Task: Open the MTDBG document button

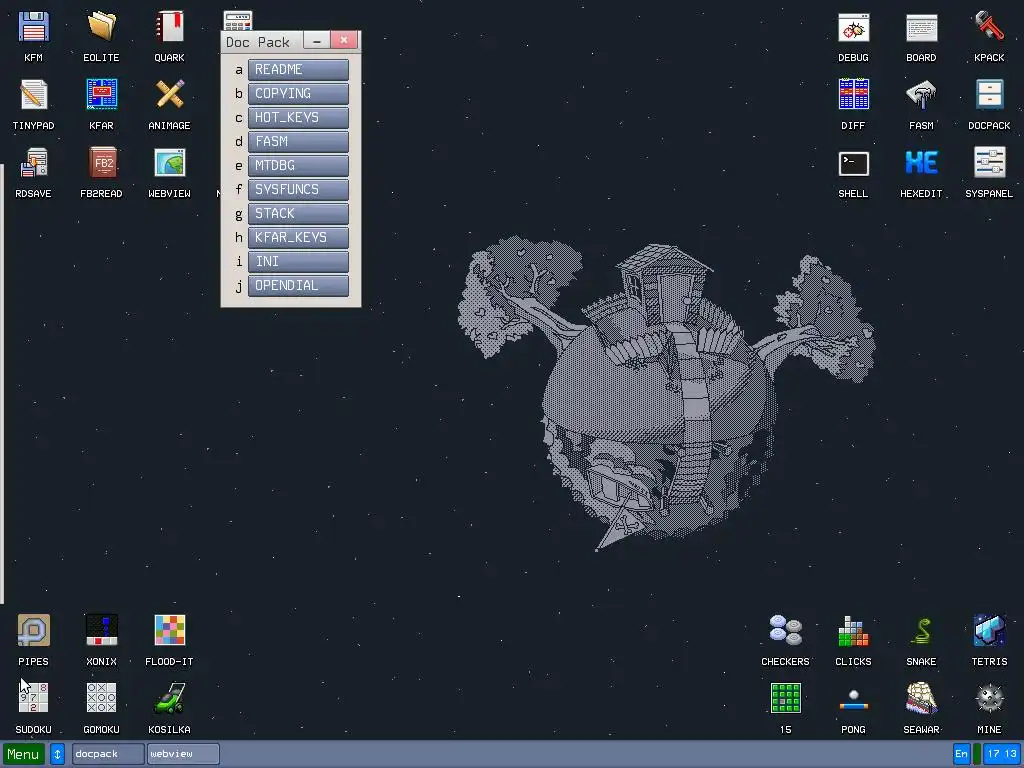Action: pos(298,166)
